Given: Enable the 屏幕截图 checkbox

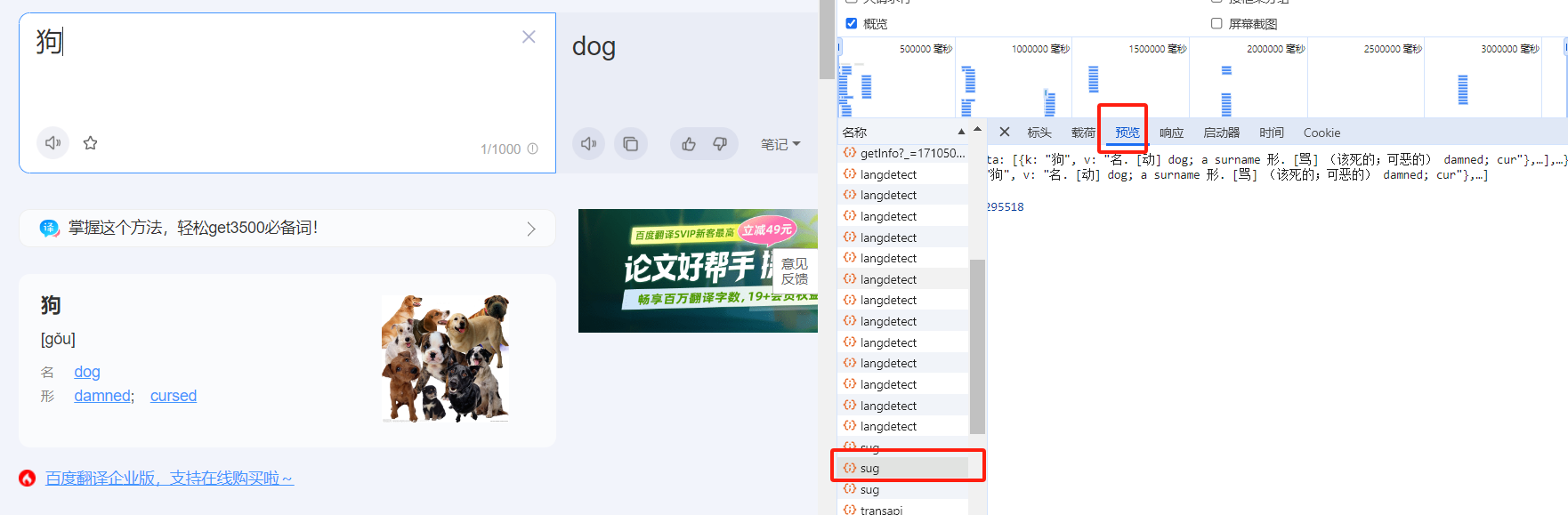Looking at the screenshot, I should pyautogui.click(x=1216, y=23).
